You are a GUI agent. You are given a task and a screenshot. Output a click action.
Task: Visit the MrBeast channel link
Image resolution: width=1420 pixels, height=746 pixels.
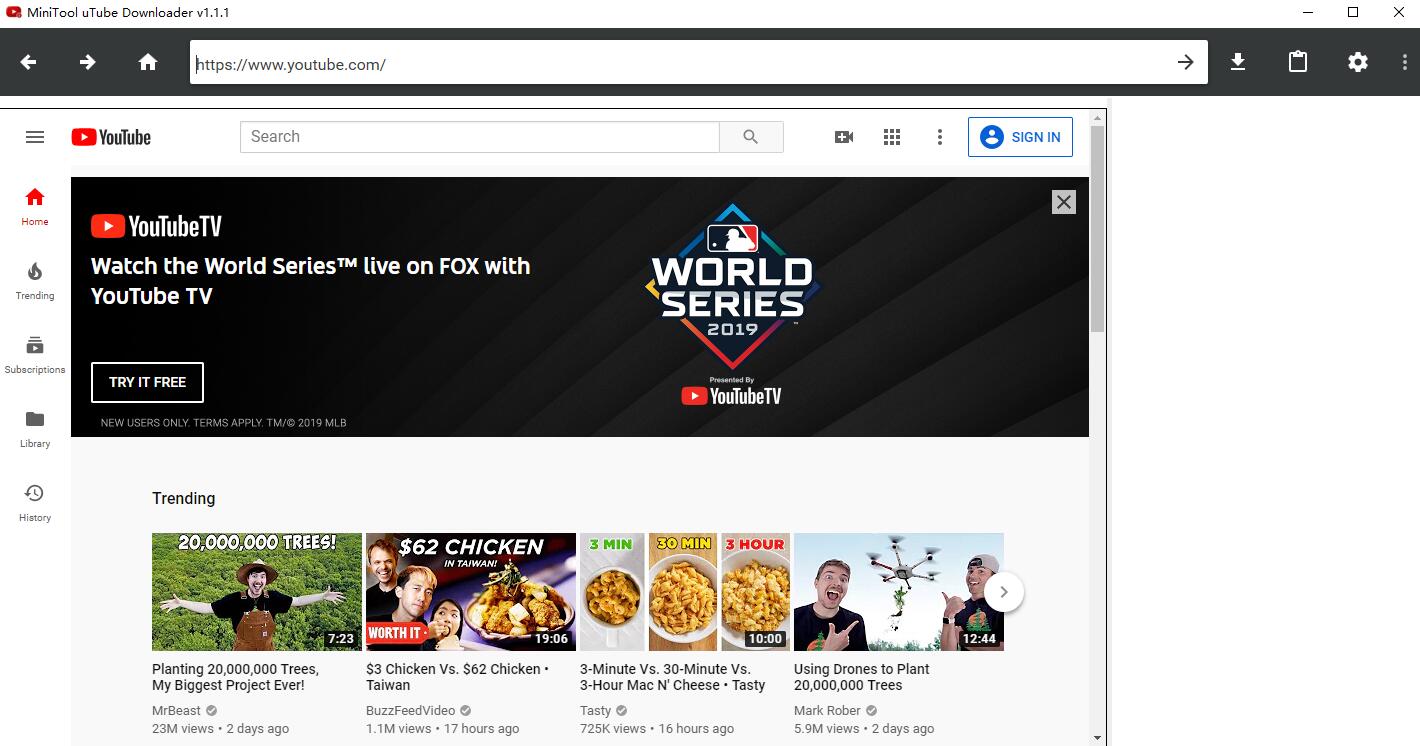click(176, 711)
